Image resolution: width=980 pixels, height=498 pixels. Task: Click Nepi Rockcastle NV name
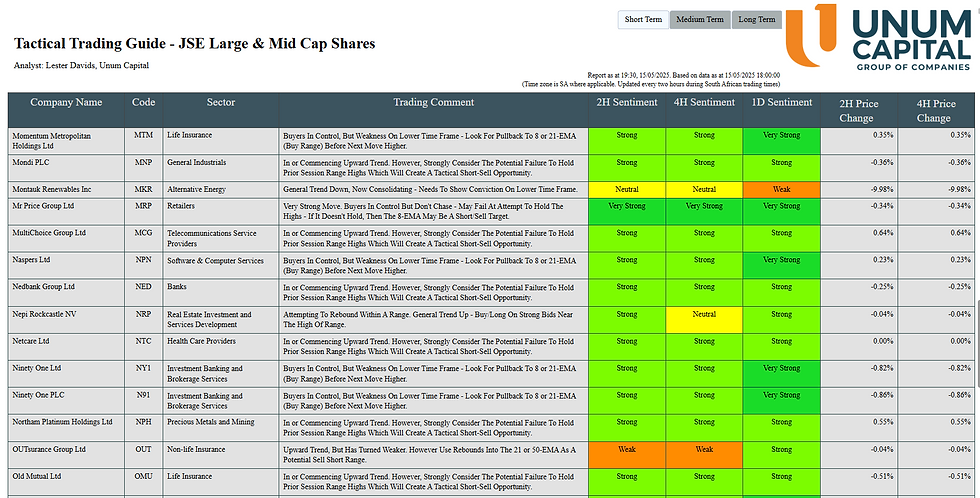44,314
